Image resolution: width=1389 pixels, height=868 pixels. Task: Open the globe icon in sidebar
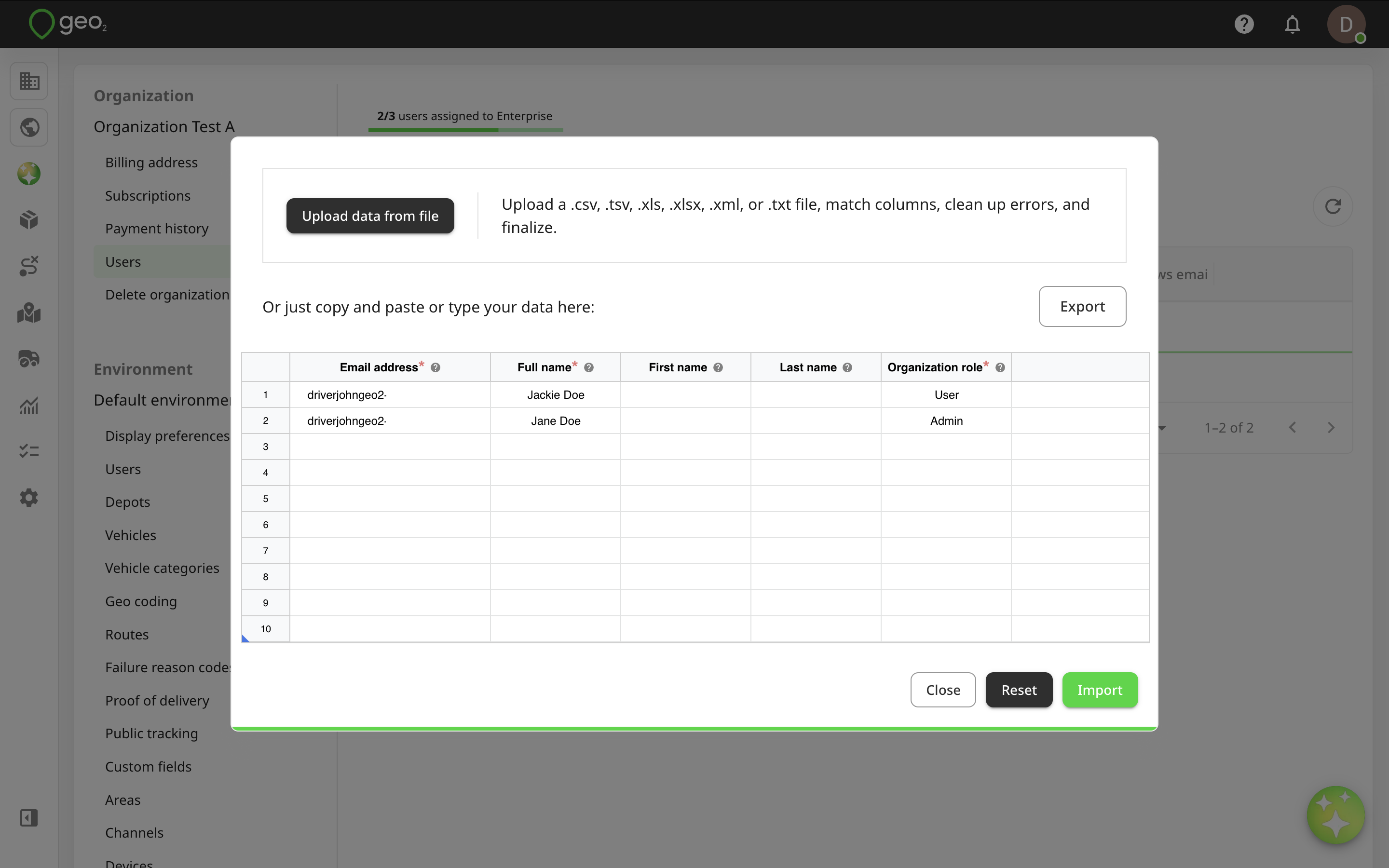(x=29, y=127)
